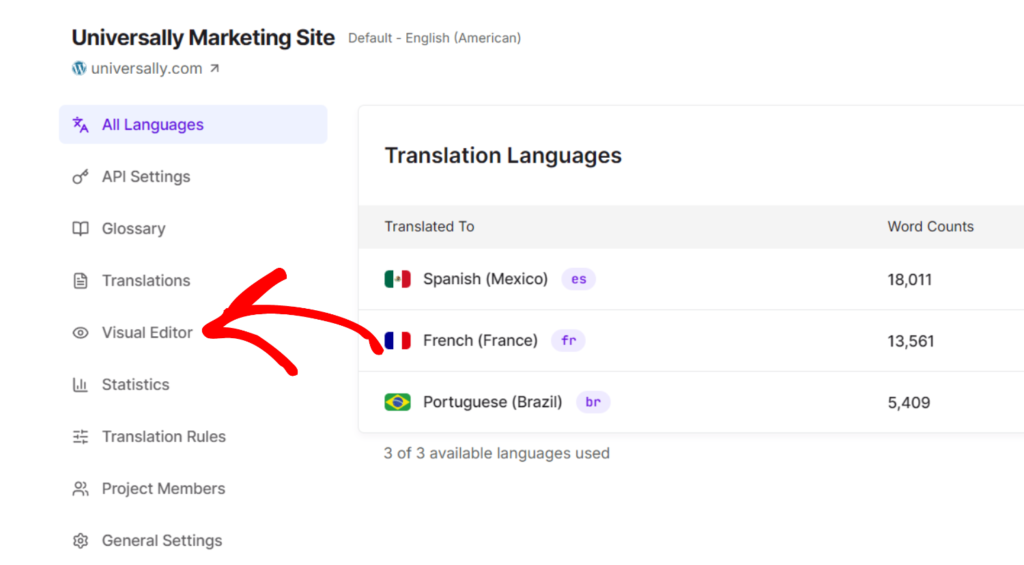
Task: Visit the universally.com link
Action: 146,68
